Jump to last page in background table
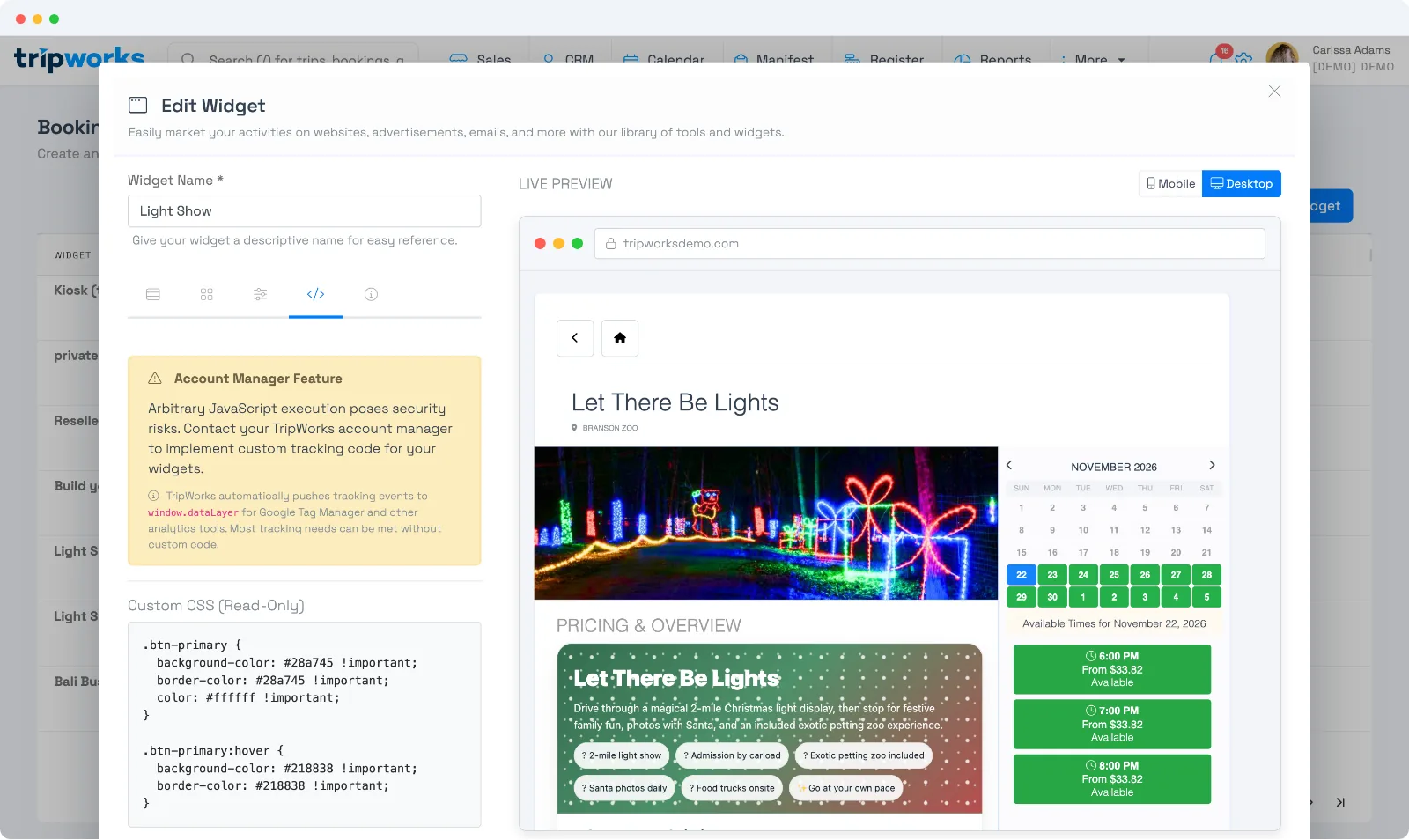The width and height of the screenshot is (1409, 840). tap(1340, 803)
